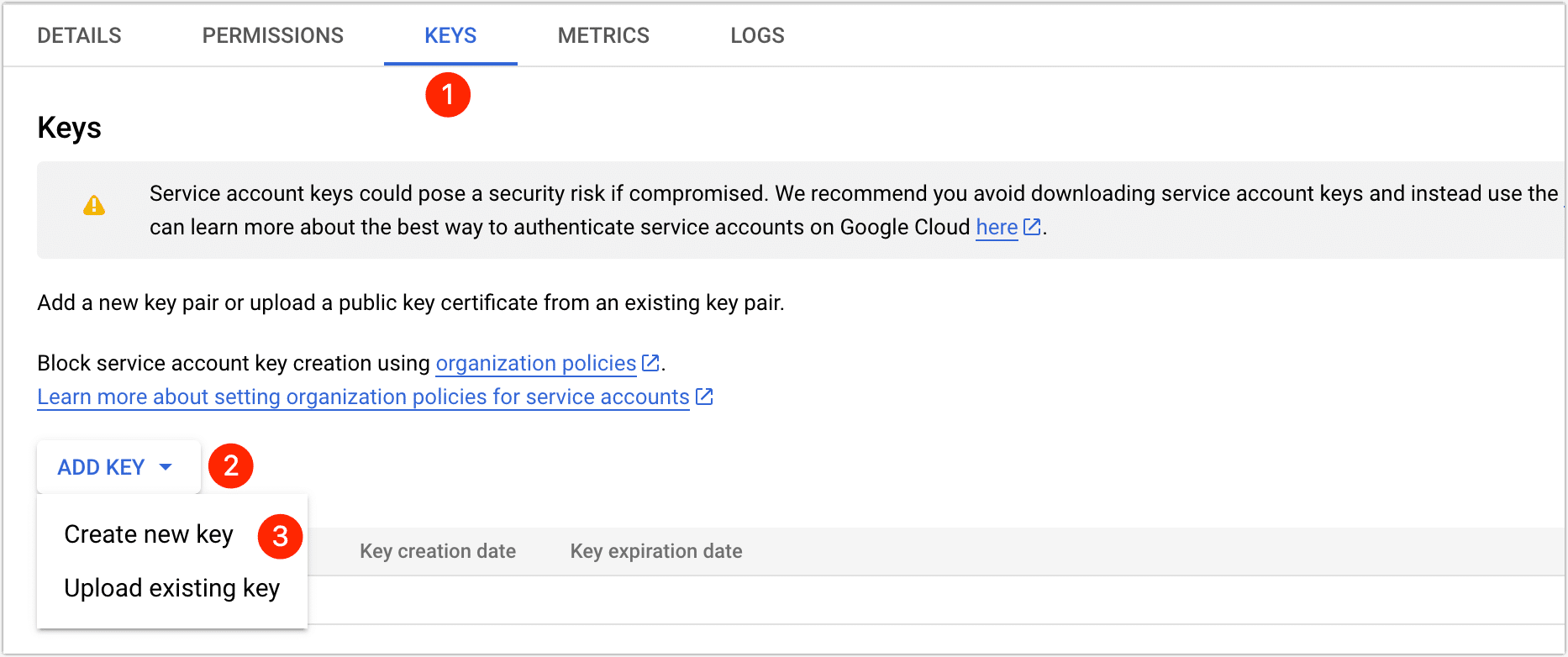Click external link icon after 'organization policies'
The height and width of the screenshot is (657, 1568).
[x=650, y=363]
